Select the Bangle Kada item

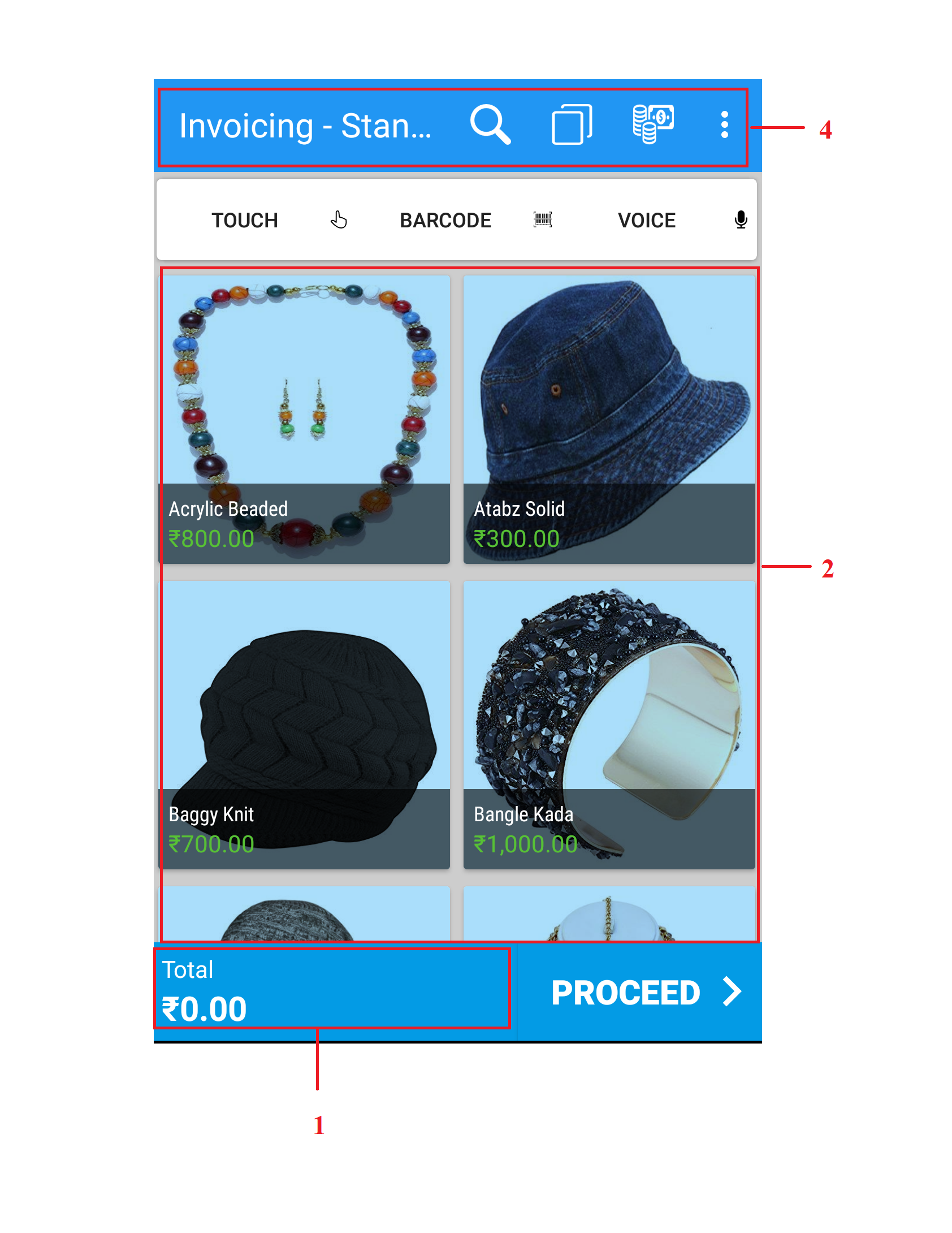click(609, 725)
